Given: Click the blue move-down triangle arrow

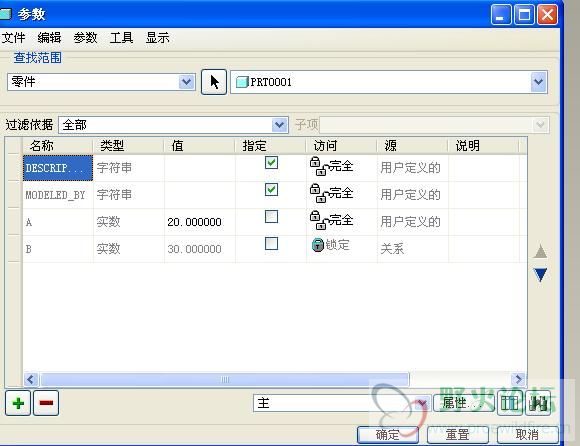Looking at the screenshot, I should coord(540,275).
